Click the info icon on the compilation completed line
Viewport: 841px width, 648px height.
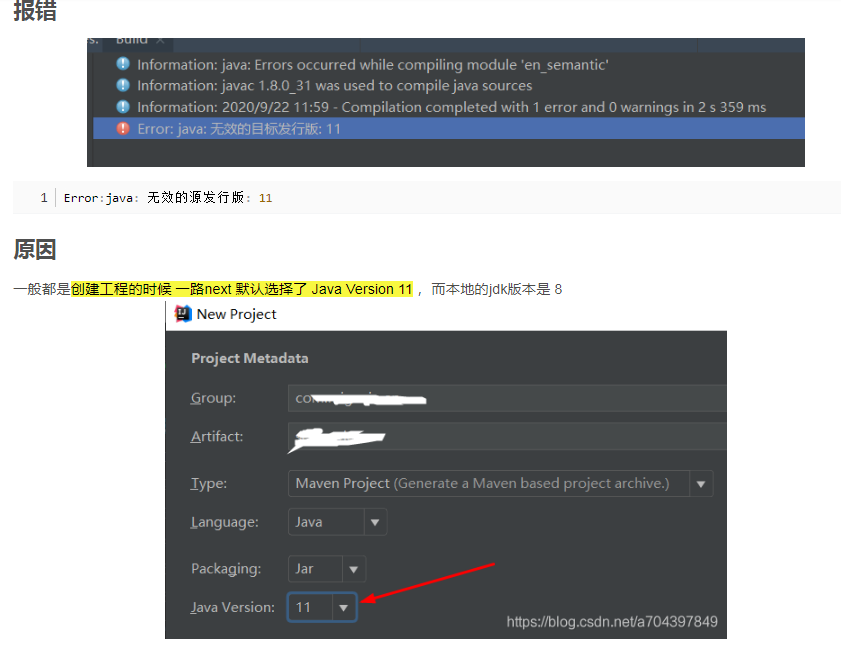click(x=123, y=106)
